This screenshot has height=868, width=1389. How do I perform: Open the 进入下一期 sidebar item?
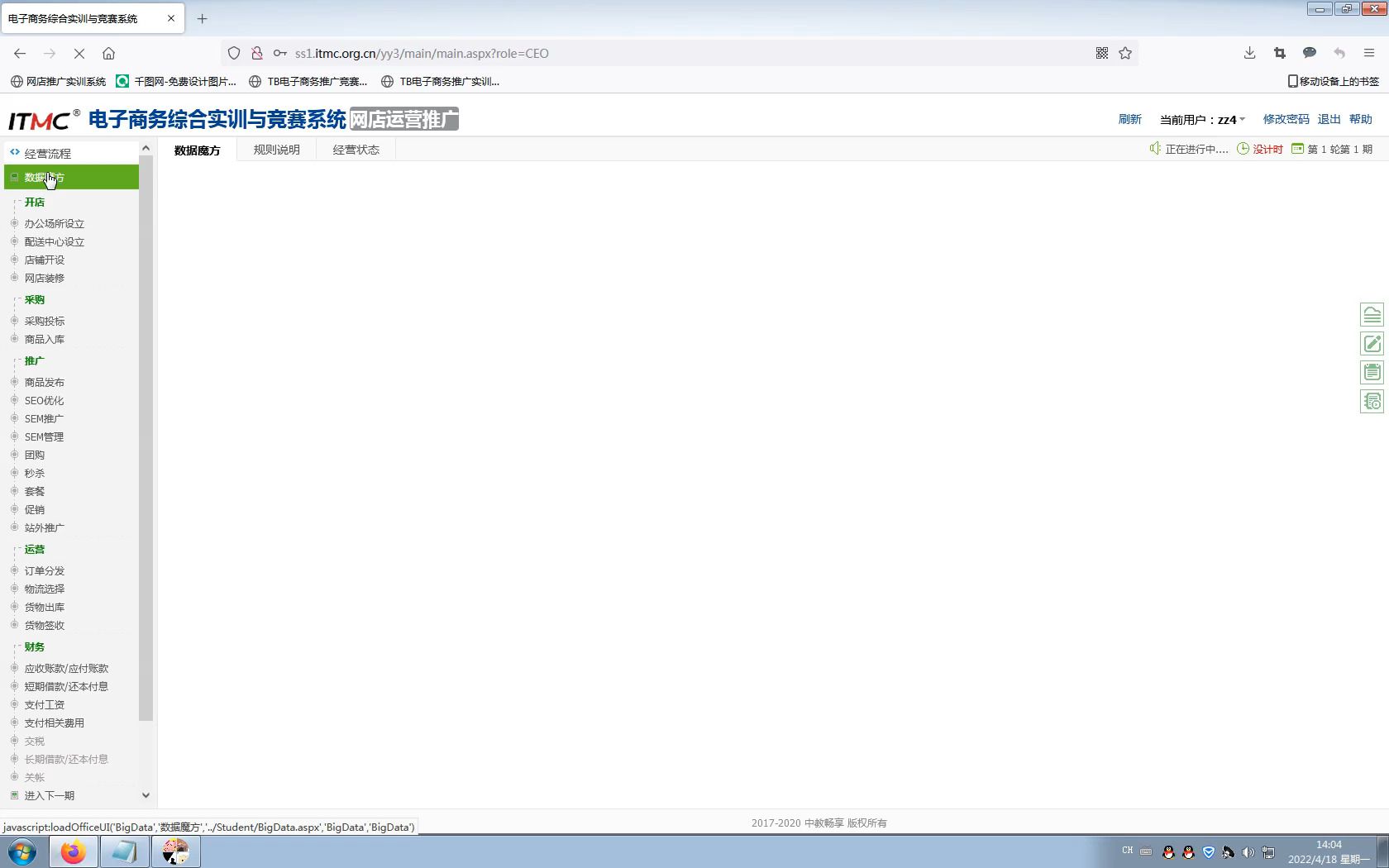(50, 795)
